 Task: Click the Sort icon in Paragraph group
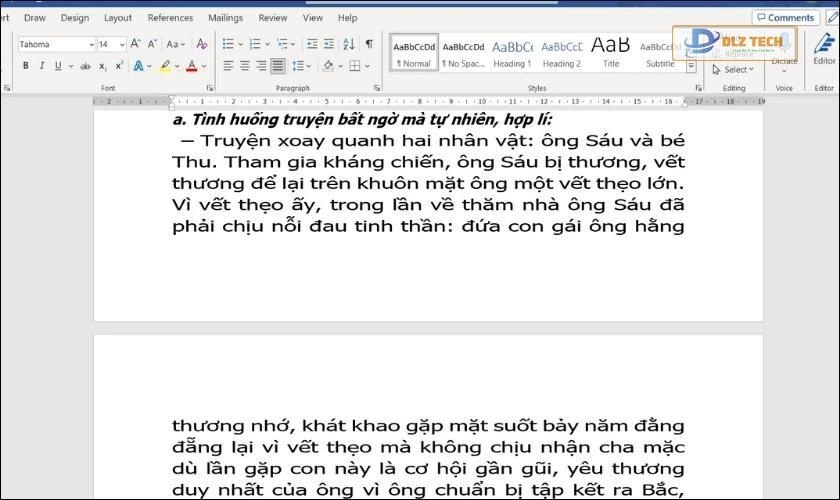click(x=348, y=44)
